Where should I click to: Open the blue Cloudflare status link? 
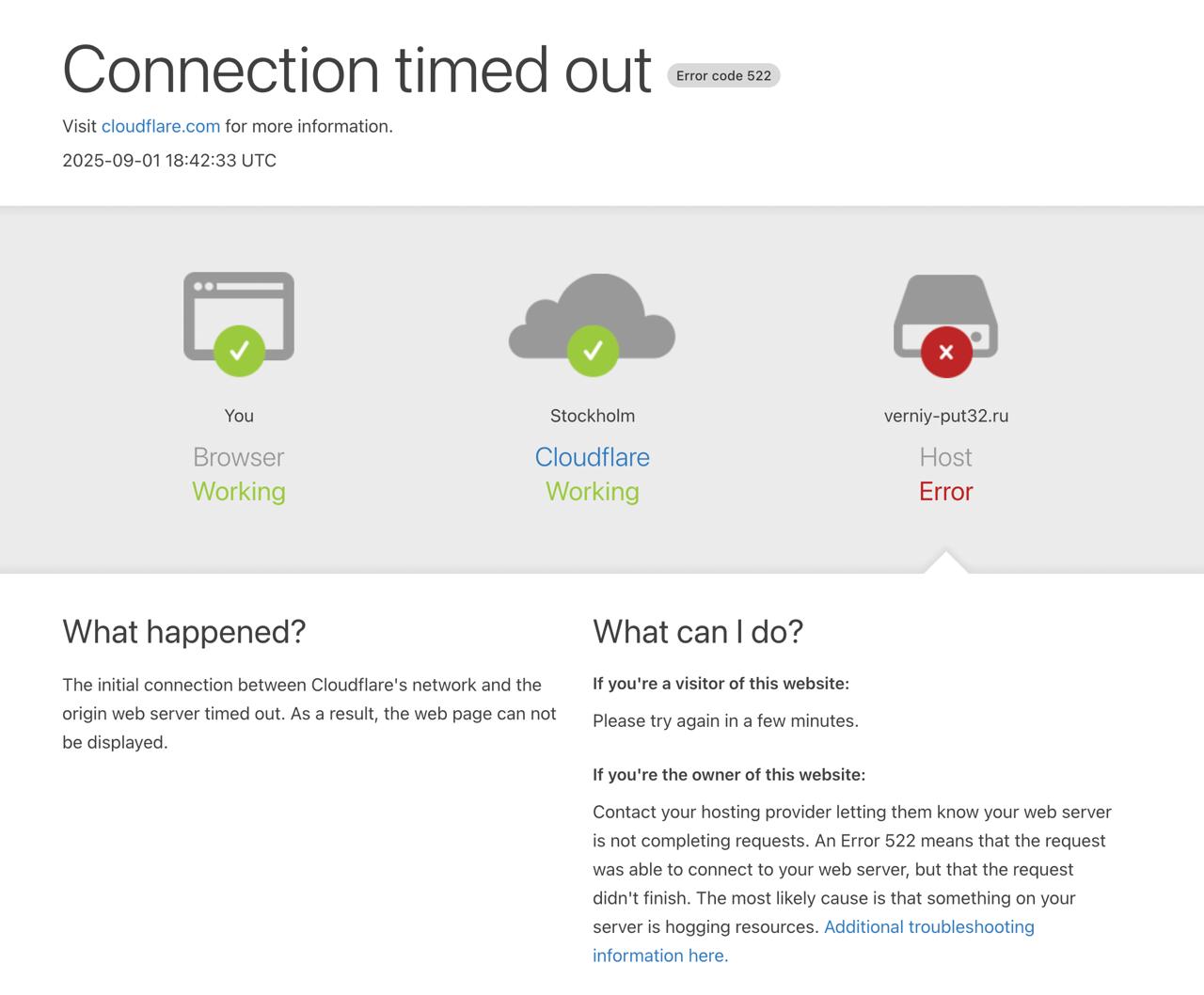pos(593,457)
